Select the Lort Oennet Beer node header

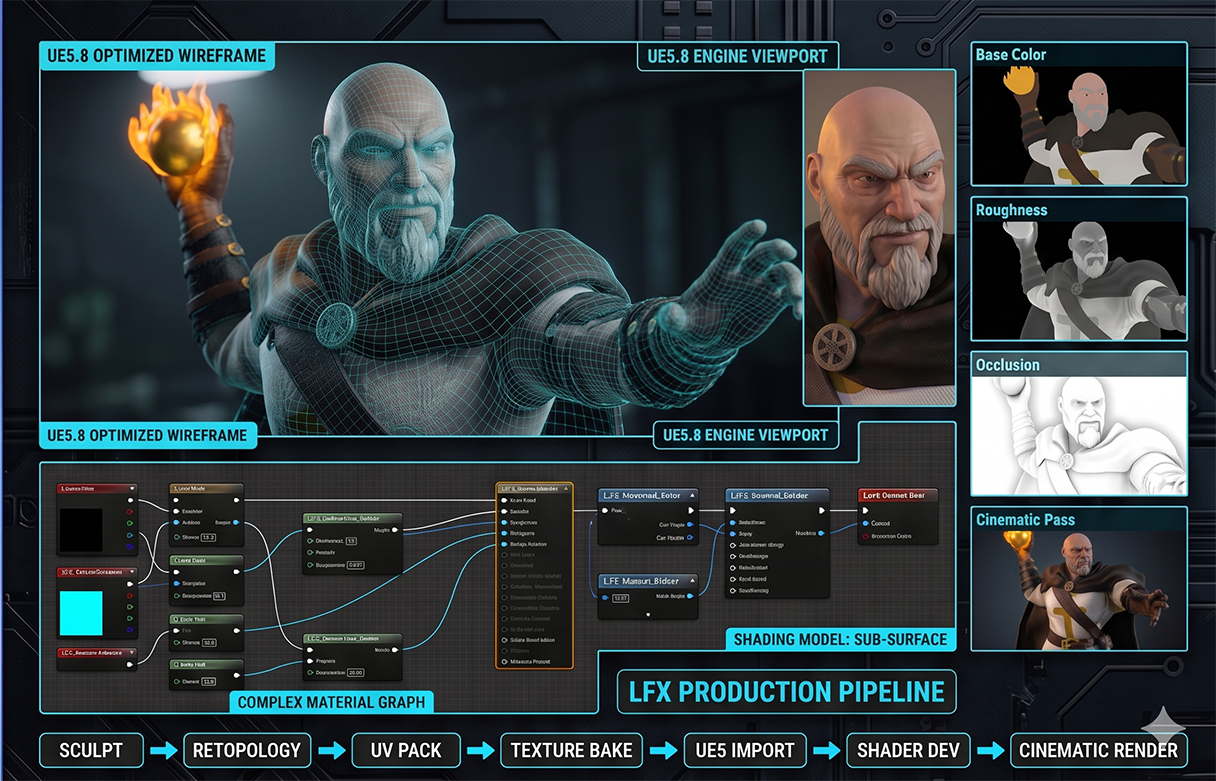click(x=898, y=495)
